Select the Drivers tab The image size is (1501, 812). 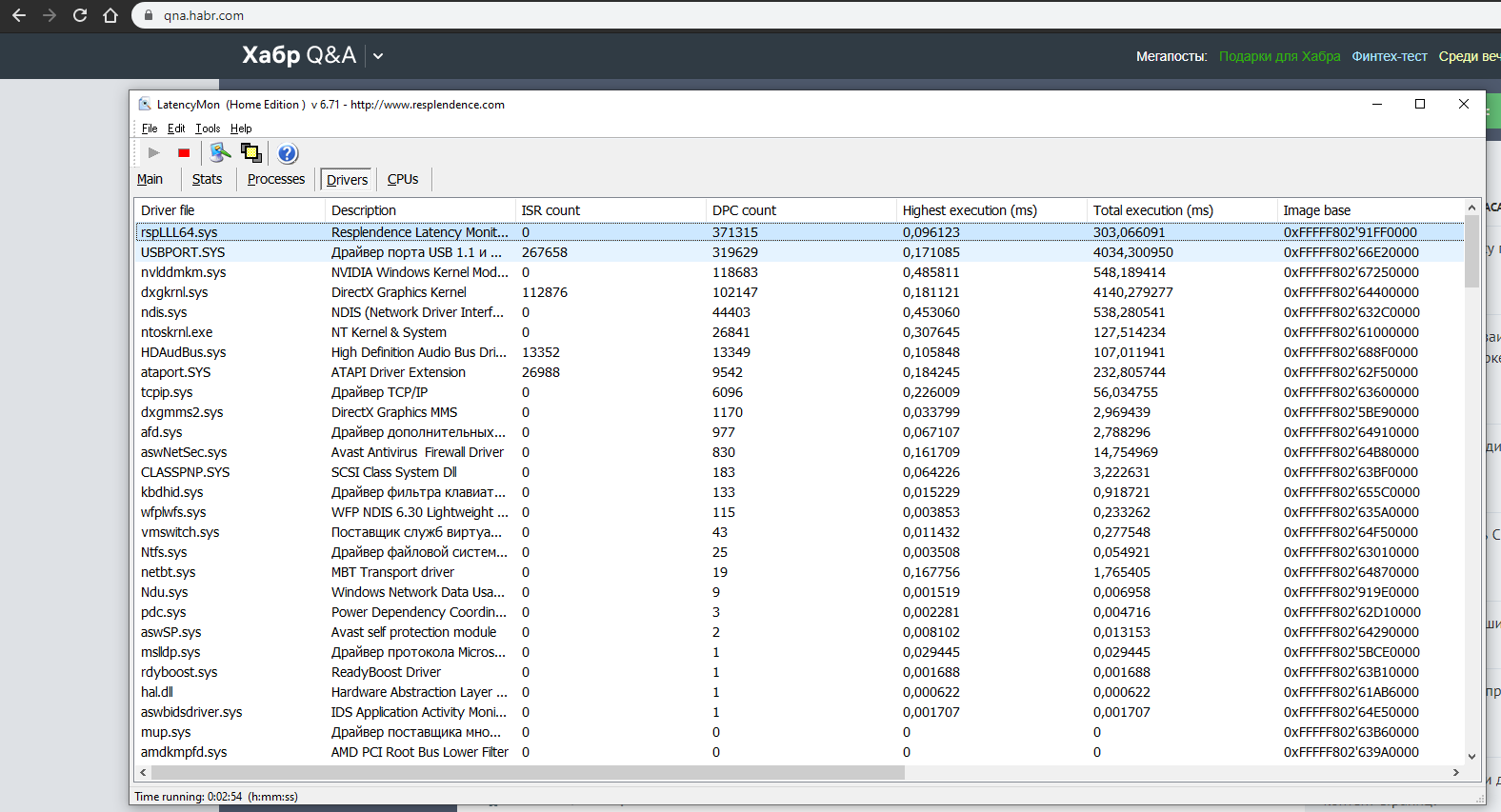pos(347,180)
